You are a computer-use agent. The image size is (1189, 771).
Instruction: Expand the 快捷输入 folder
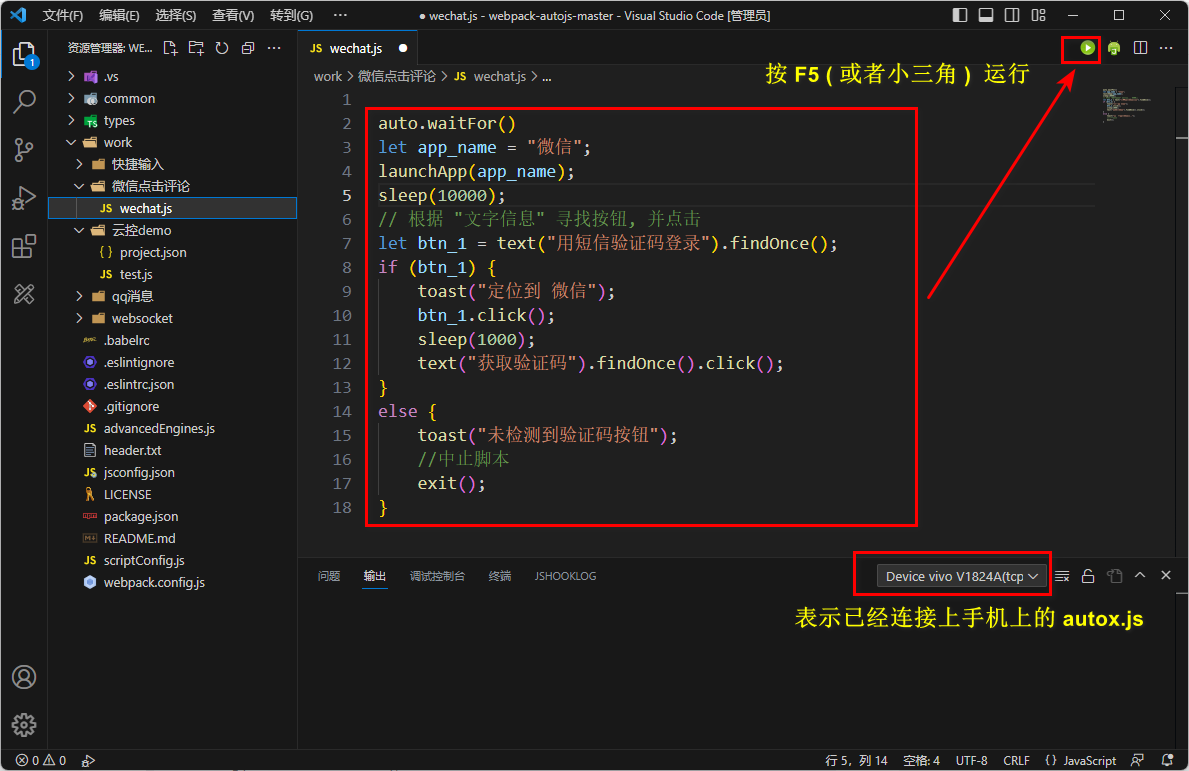click(173, 165)
